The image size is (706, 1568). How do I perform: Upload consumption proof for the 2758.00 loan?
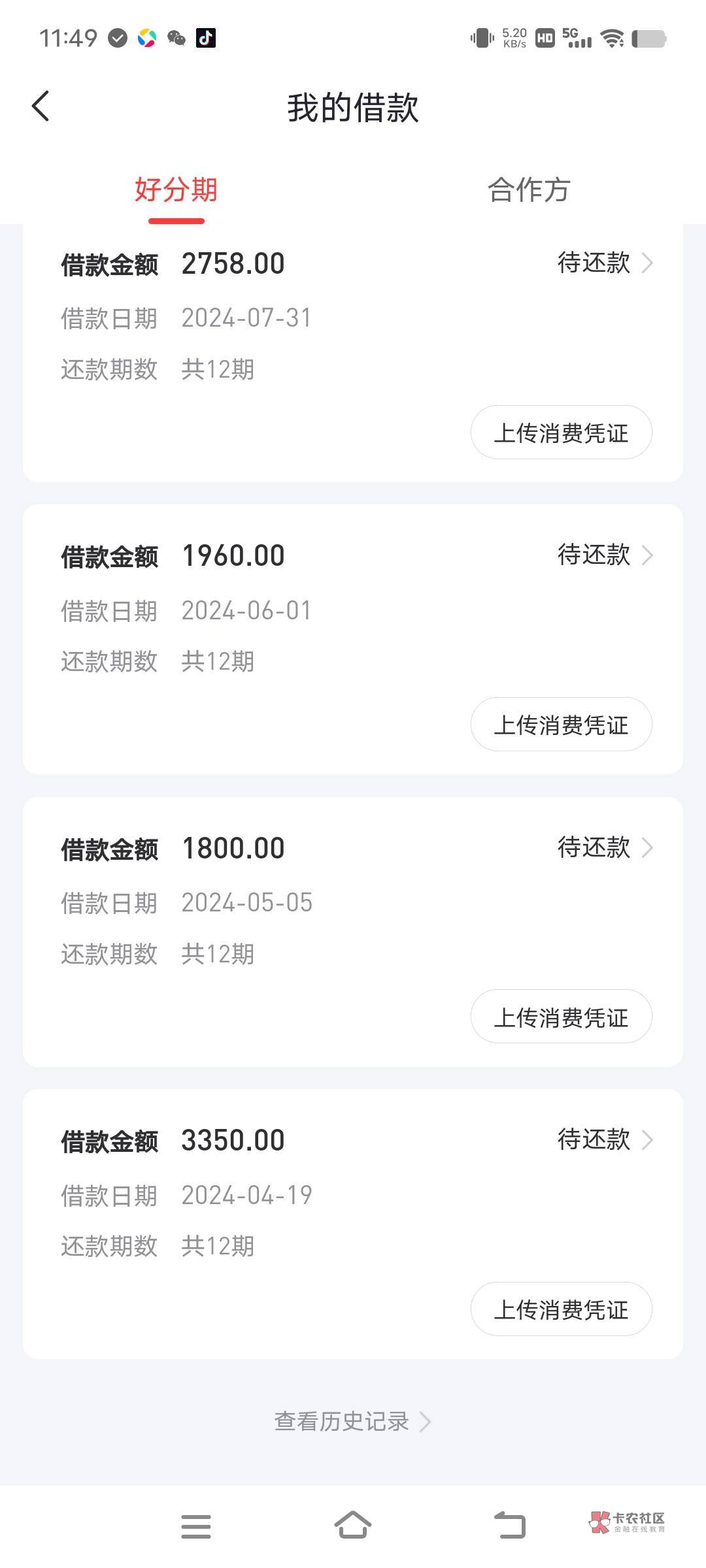coord(561,433)
